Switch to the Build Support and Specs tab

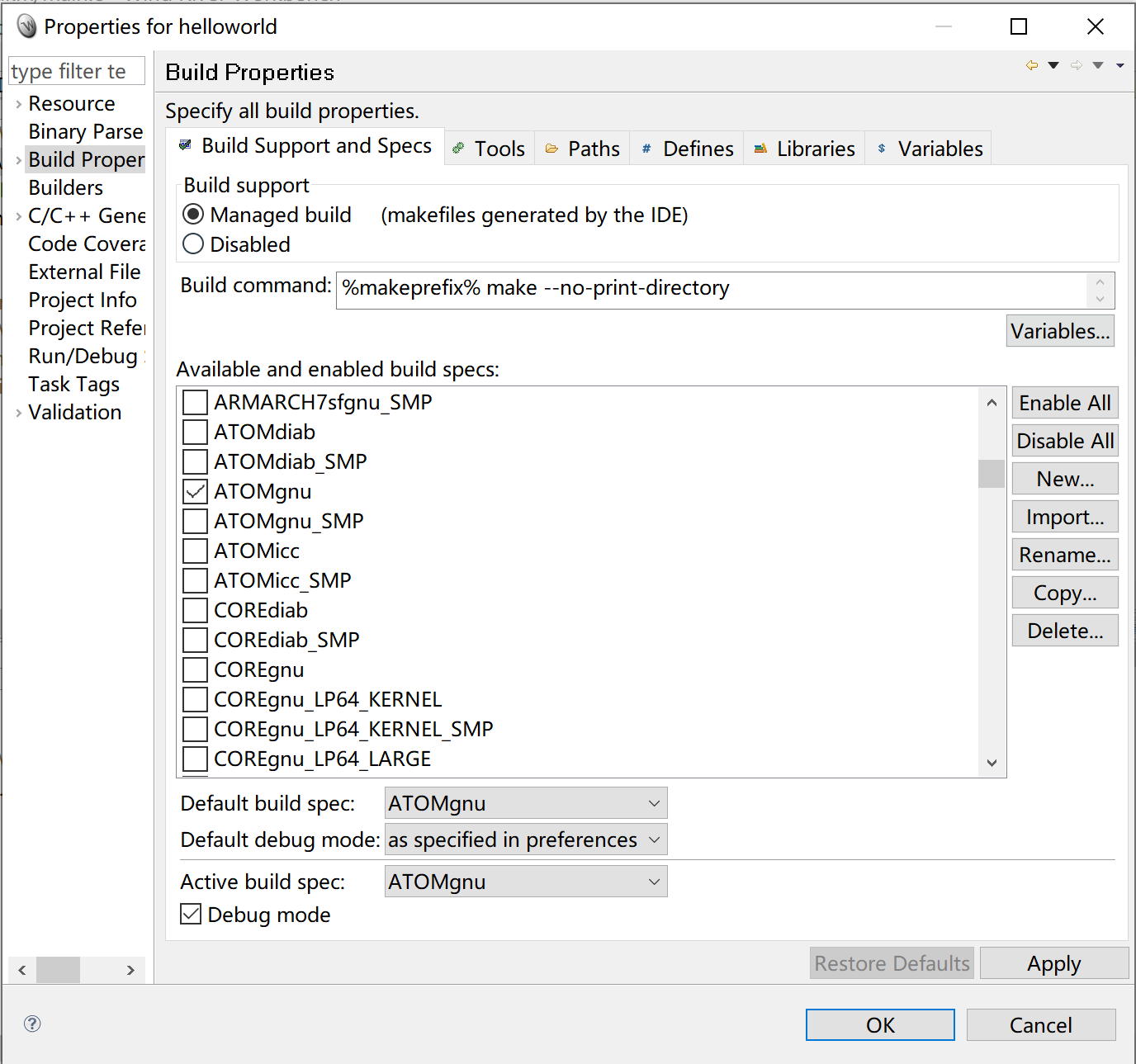[305, 146]
